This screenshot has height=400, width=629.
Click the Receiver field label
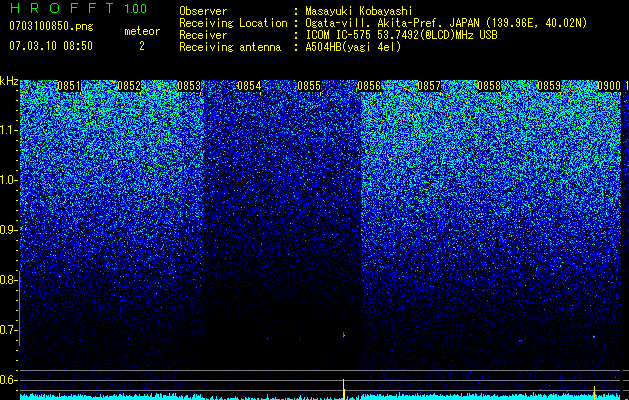pos(203,35)
